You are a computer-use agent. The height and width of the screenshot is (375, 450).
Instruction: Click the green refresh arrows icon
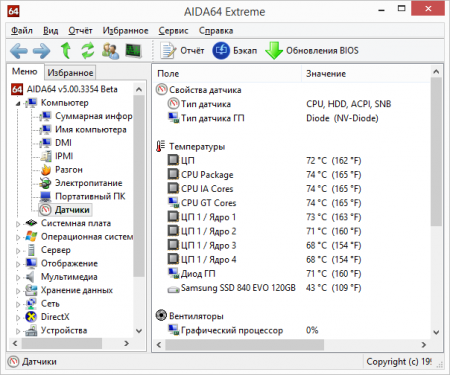[88, 51]
